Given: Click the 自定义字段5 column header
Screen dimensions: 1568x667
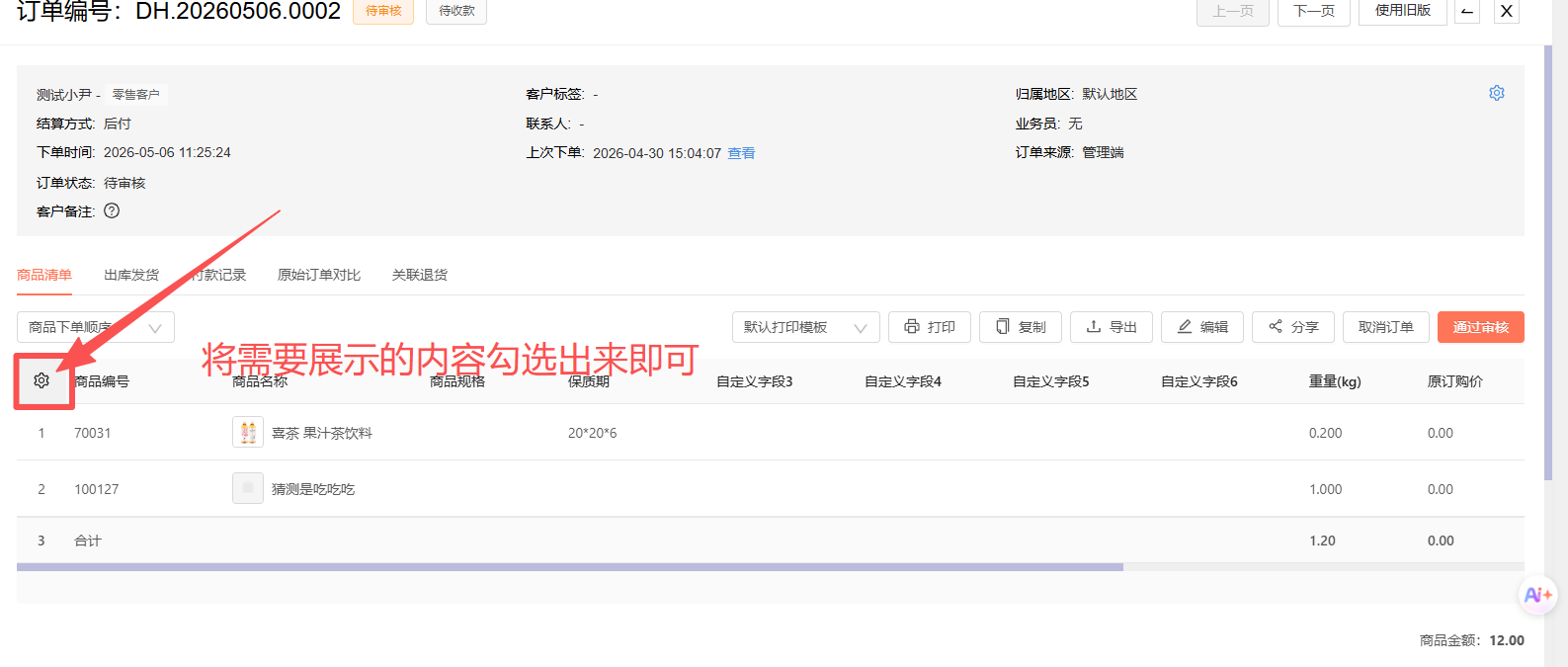Looking at the screenshot, I should (1051, 381).
